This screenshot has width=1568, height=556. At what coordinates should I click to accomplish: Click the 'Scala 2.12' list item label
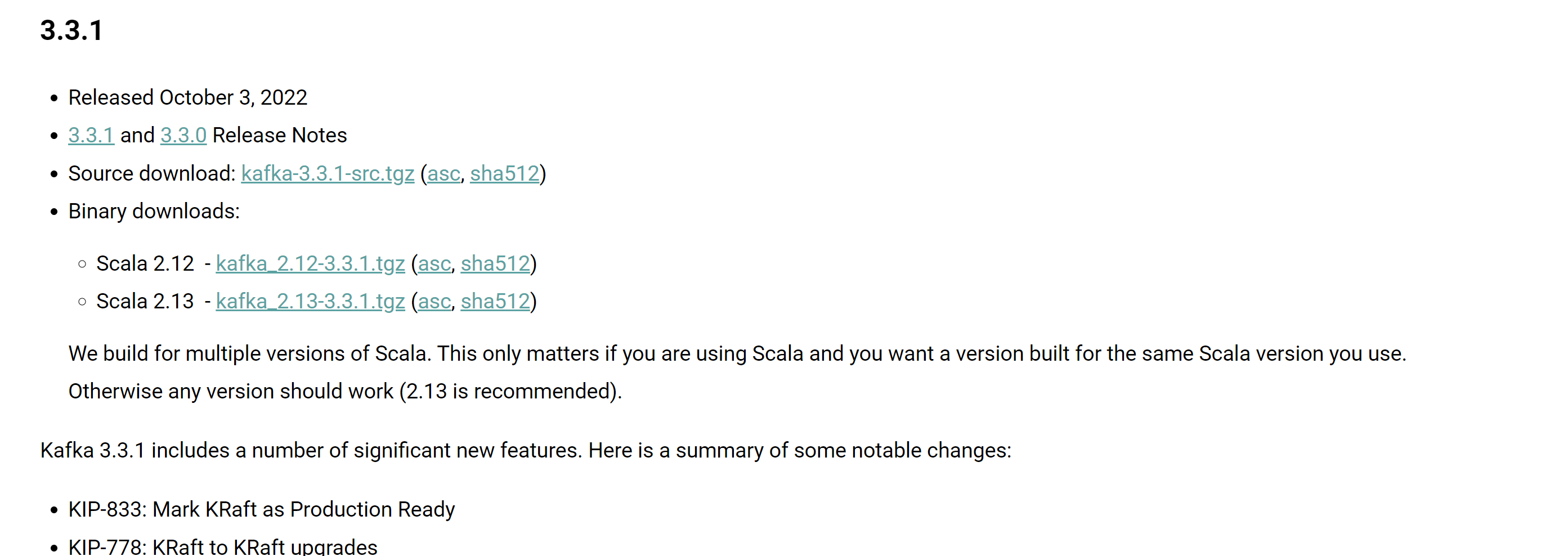pos(145,263)
